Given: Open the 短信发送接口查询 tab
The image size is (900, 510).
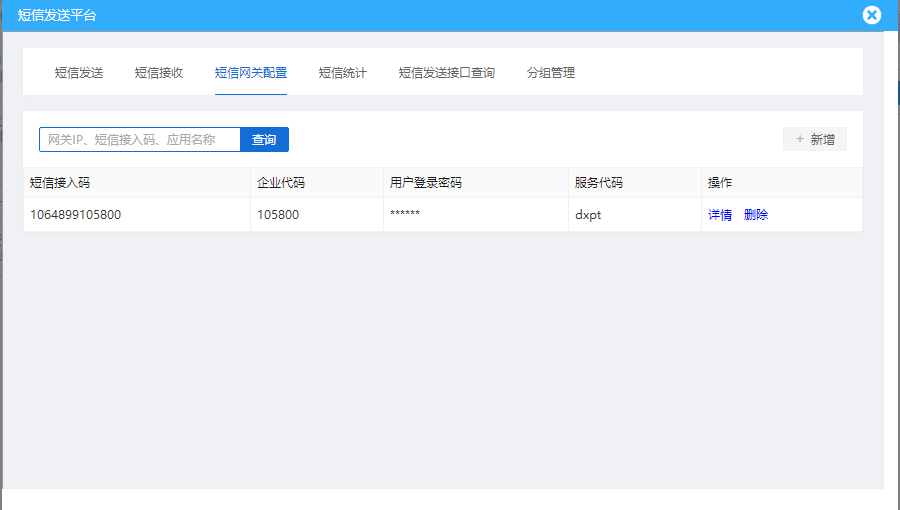Looking at the screenshot, I should coord(447,73).
